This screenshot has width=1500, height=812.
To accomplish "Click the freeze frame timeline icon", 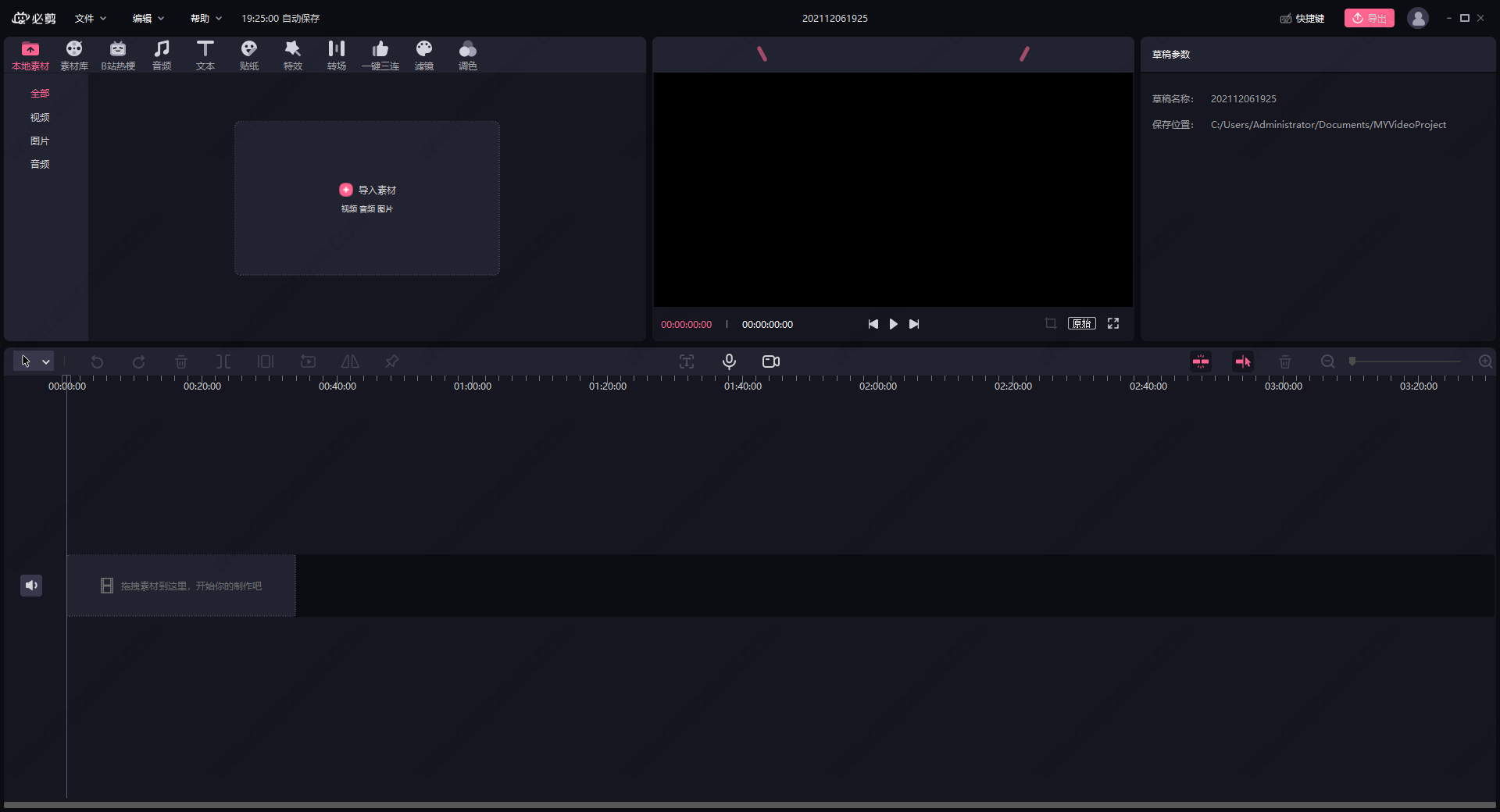I will [308, 361].
